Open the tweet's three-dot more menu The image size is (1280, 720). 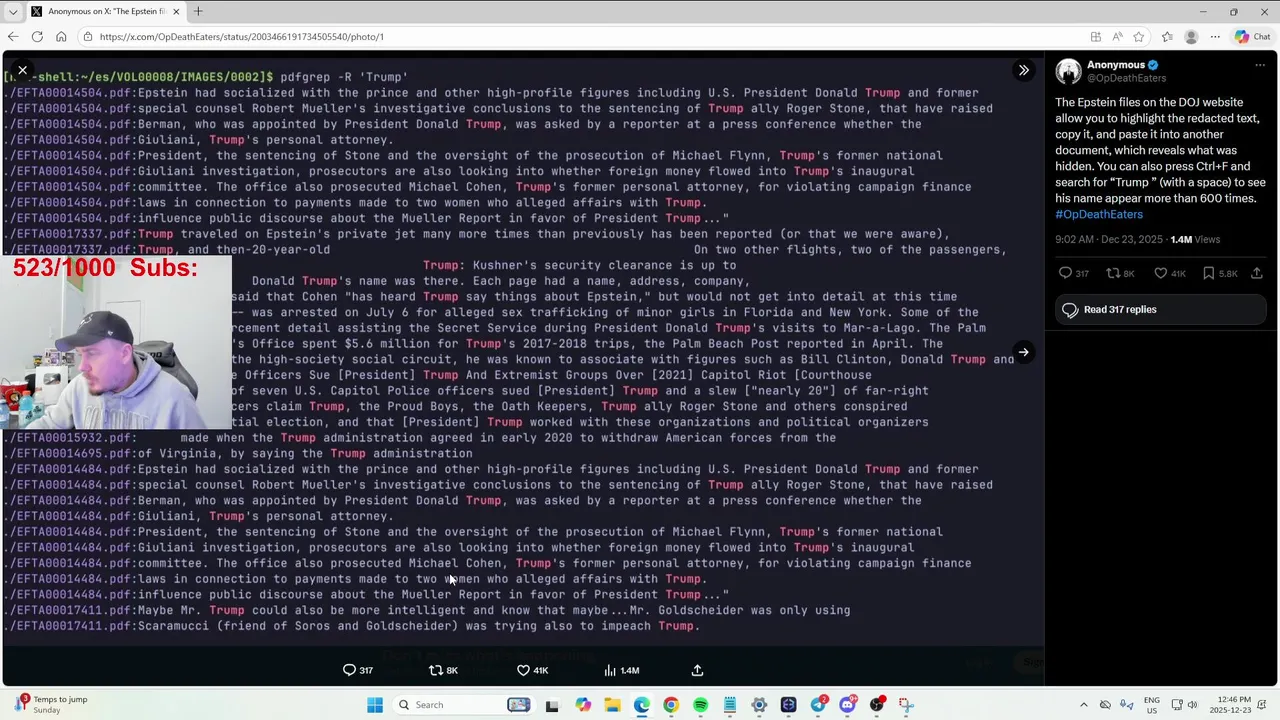pyautogui.click(x=1259, y=65)
